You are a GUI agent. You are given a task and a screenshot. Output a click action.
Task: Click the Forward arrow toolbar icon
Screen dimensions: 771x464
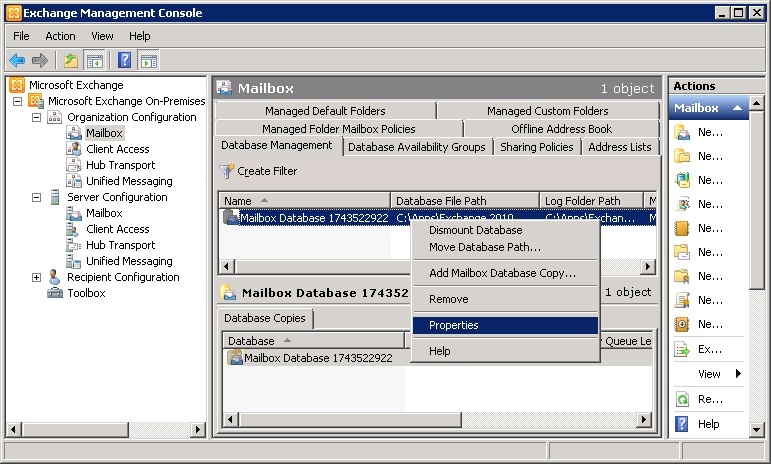(40, 60)
